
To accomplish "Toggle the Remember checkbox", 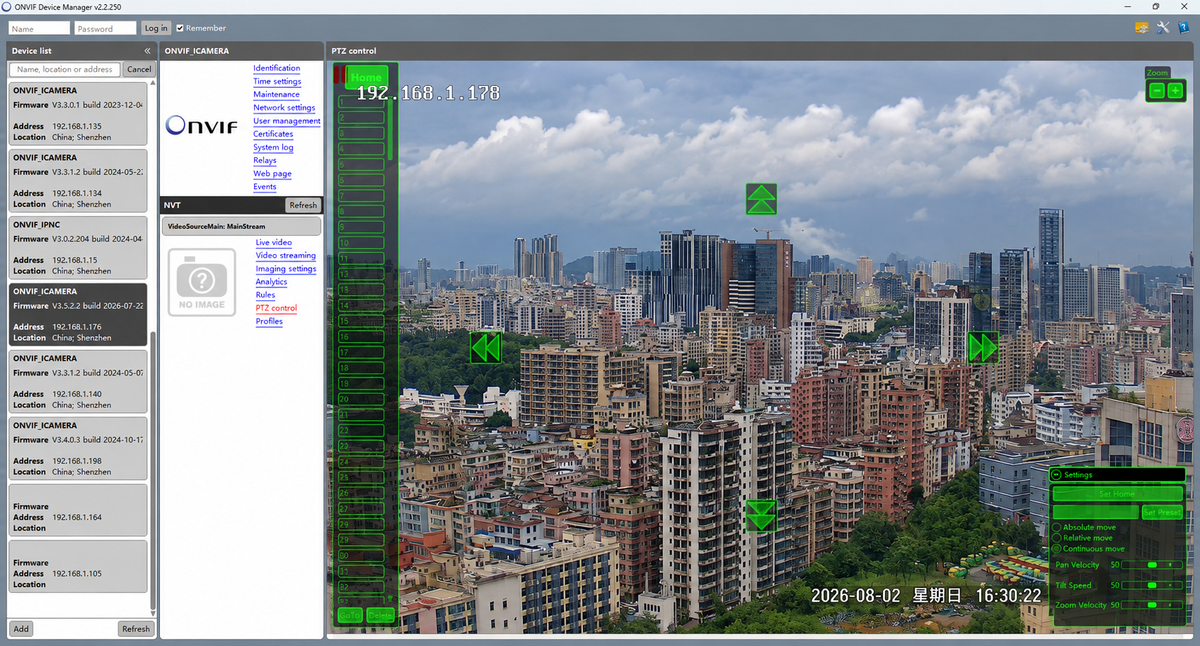I will 180,28.
